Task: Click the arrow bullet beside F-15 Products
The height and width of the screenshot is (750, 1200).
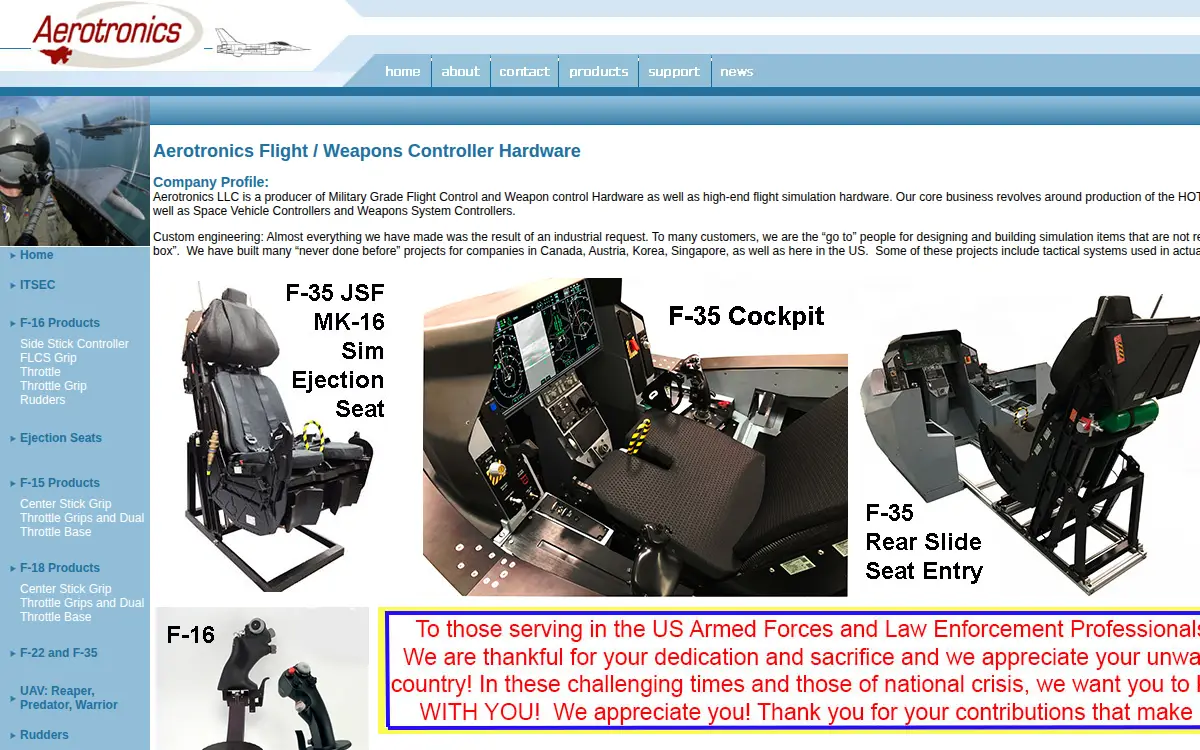Action: [x=13, y=484]
